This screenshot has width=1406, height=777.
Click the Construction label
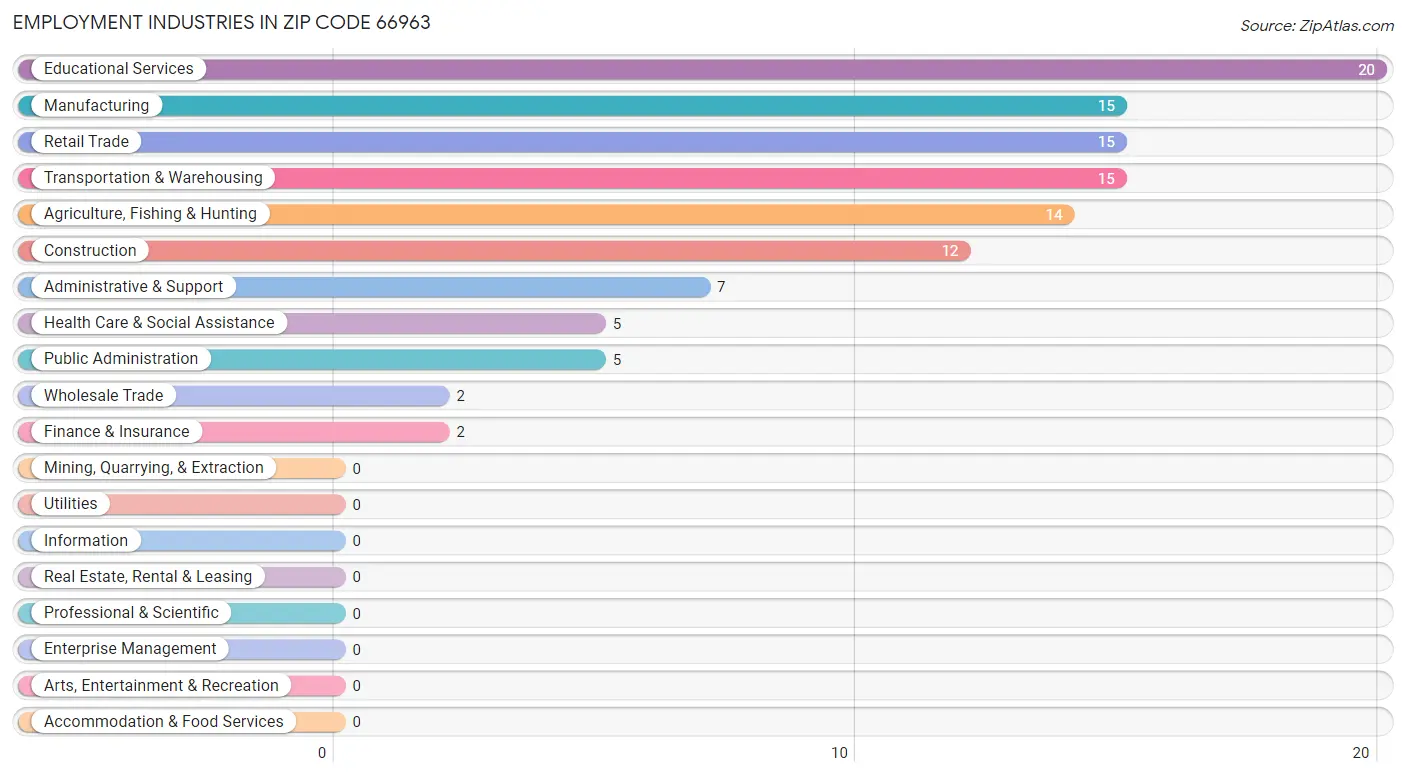(90, 250)
